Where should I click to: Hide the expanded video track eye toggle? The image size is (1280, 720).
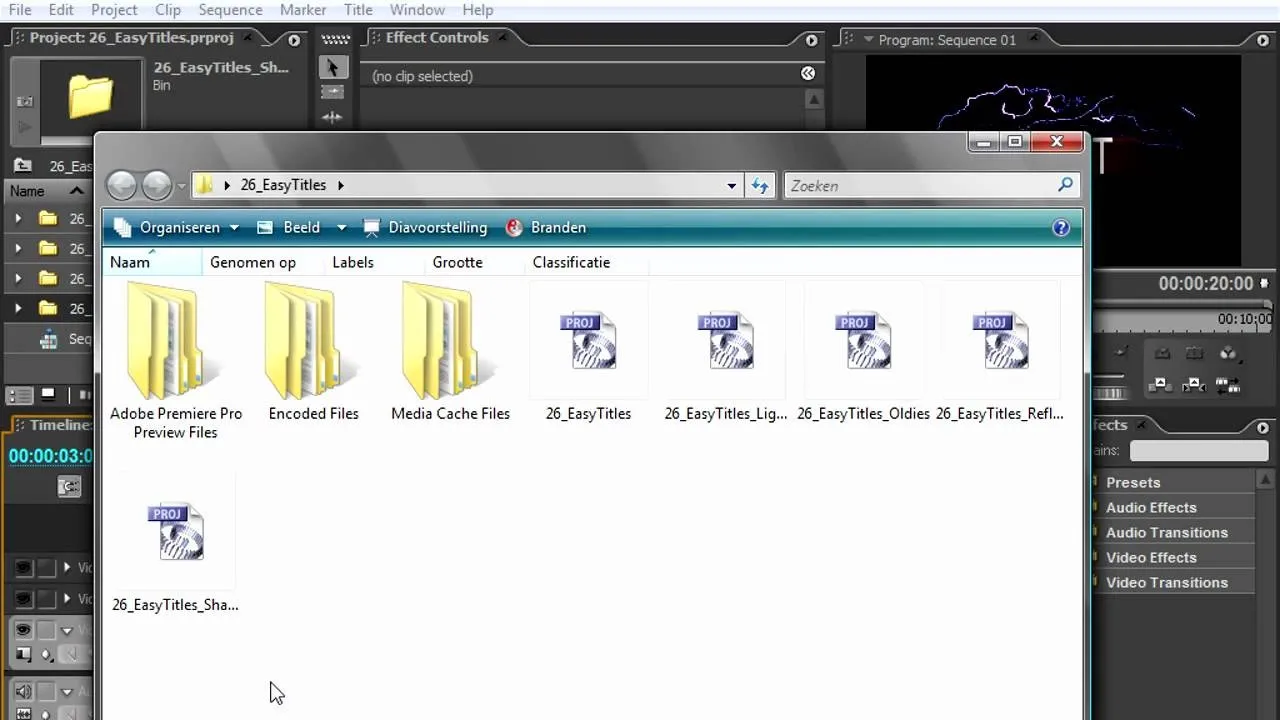23,631
